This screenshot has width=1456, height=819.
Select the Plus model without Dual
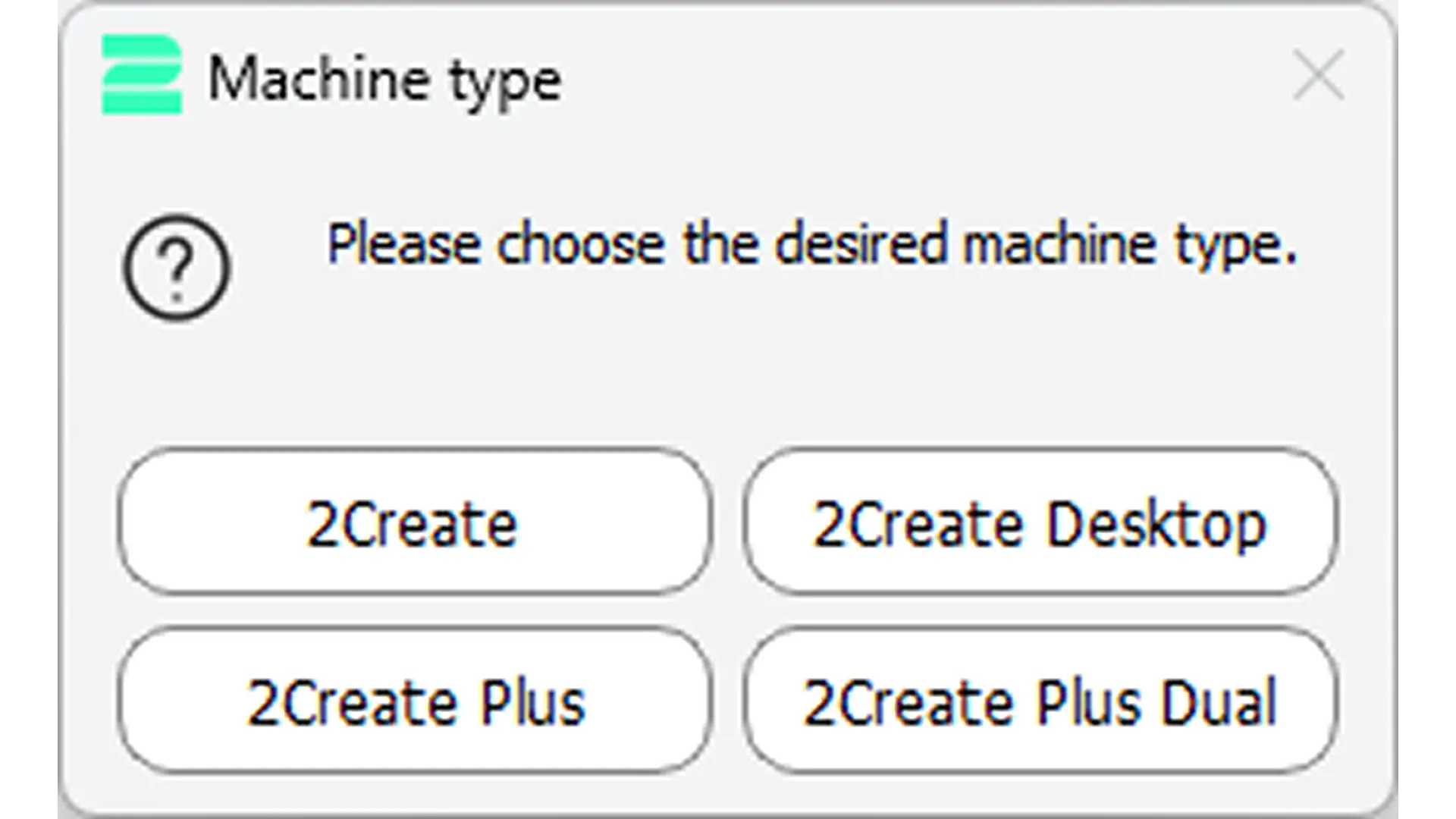(x=415, y=701)
